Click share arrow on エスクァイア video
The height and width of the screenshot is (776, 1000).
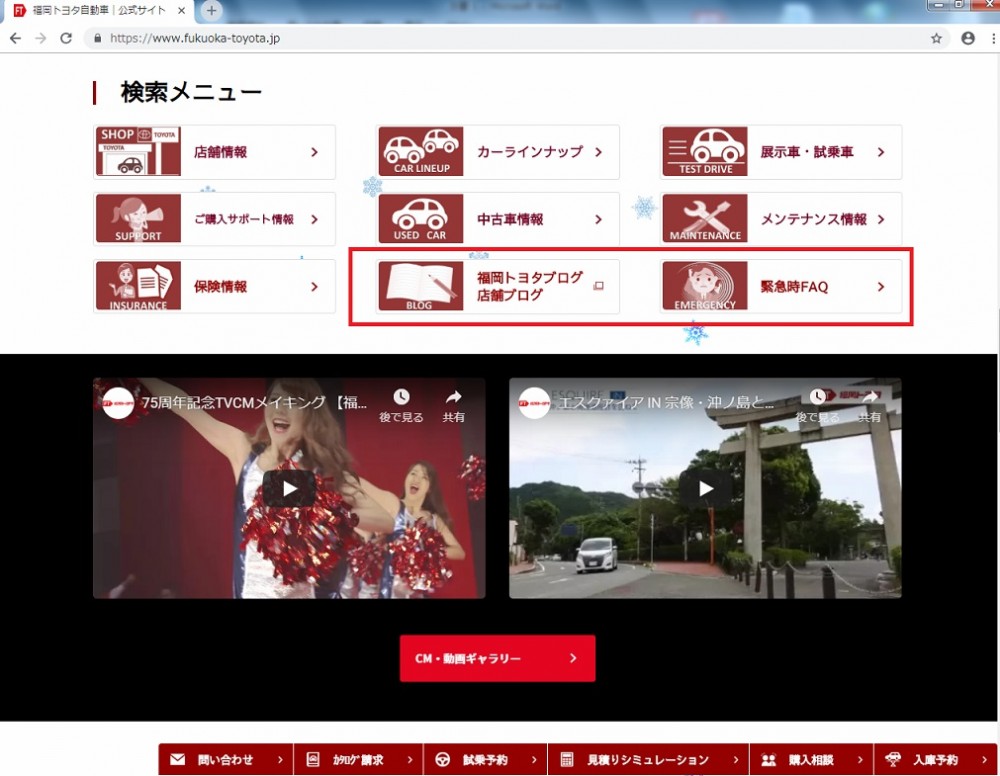click(x=869, y=397)
